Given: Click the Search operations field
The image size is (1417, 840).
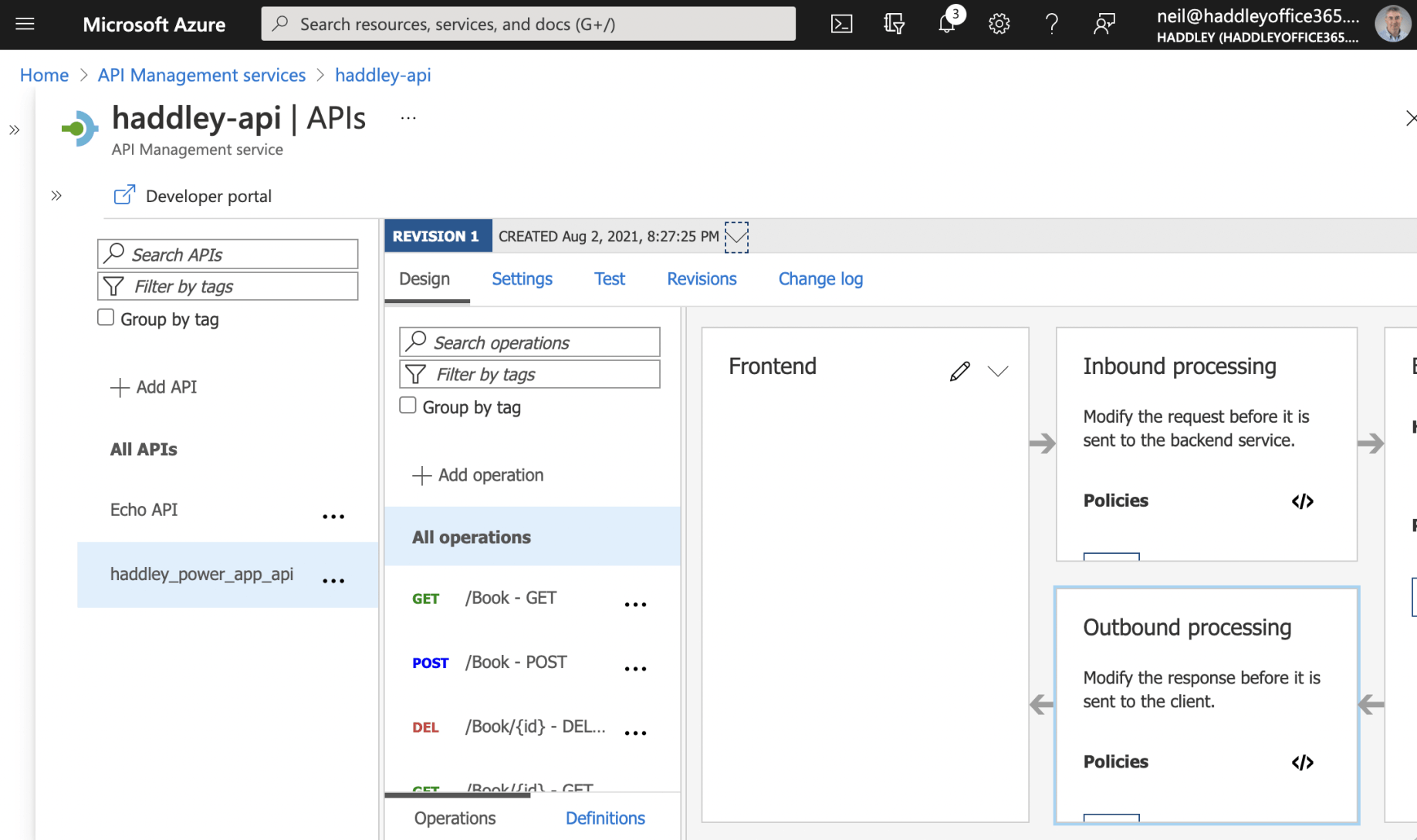Looking at the screenshot, I should tap(529, 342).
